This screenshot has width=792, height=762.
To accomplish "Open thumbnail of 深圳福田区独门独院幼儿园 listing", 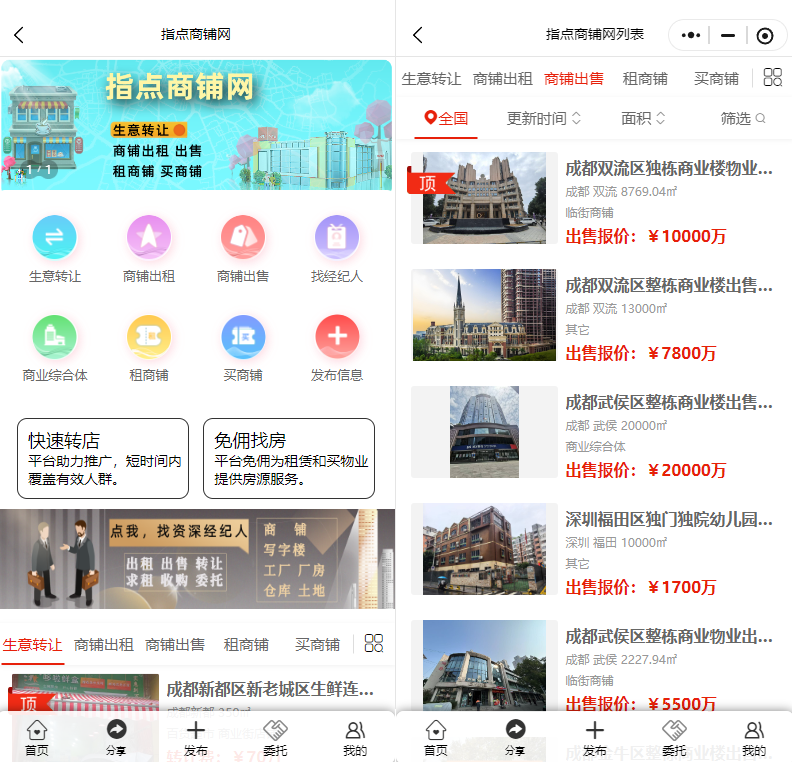I will tap(484, 549).
